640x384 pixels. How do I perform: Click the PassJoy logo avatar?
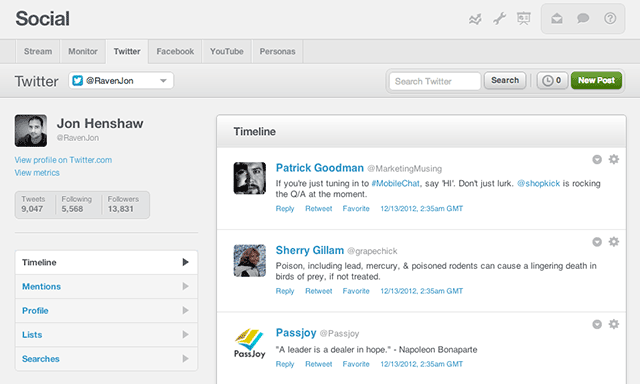click(250, 343)
